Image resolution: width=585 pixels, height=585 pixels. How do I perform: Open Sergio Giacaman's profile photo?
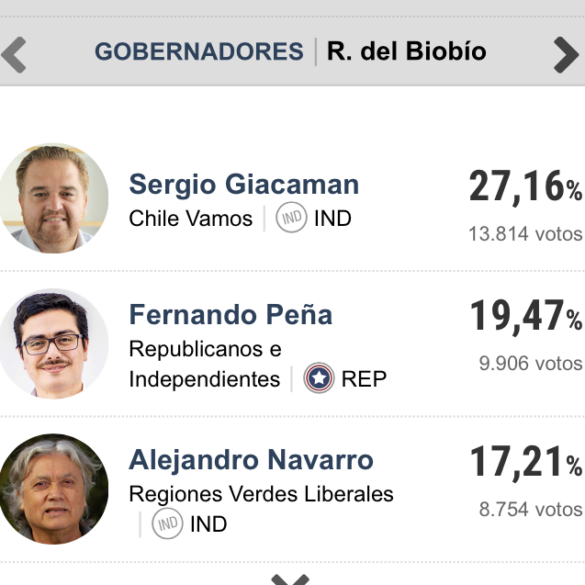pos(53,198)
